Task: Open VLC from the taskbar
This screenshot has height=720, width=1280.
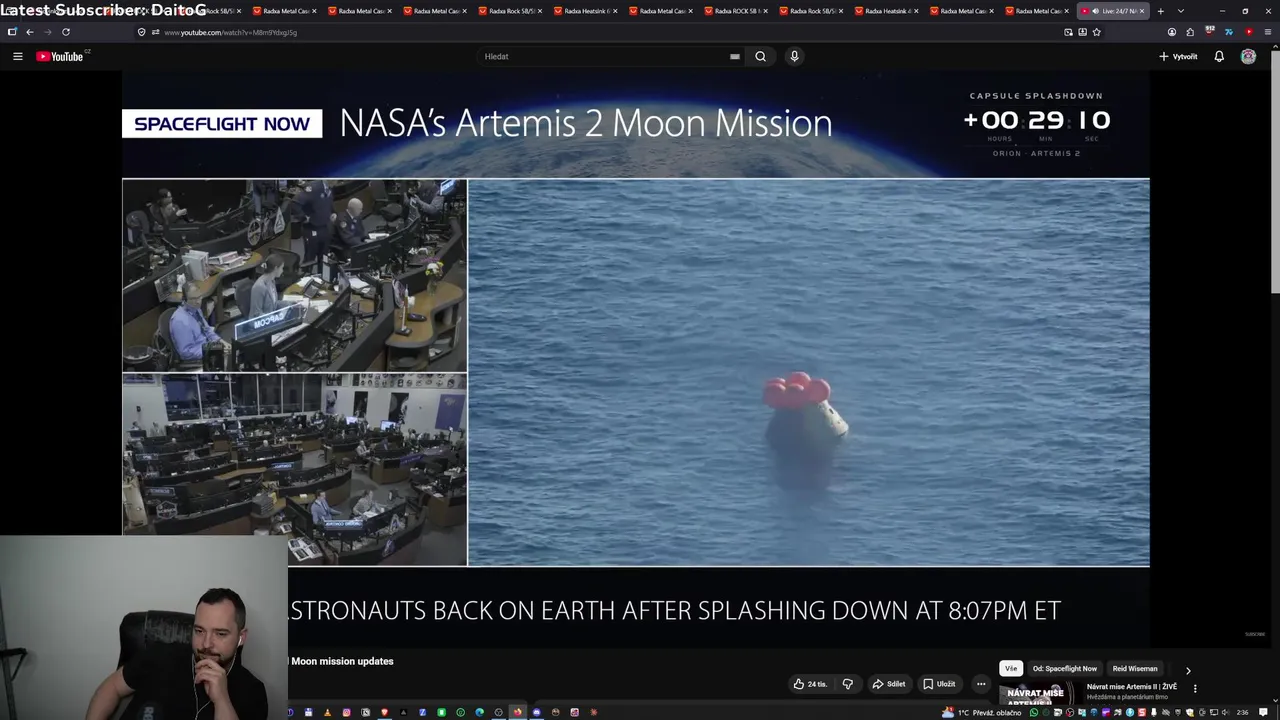Action: (328, 712)
